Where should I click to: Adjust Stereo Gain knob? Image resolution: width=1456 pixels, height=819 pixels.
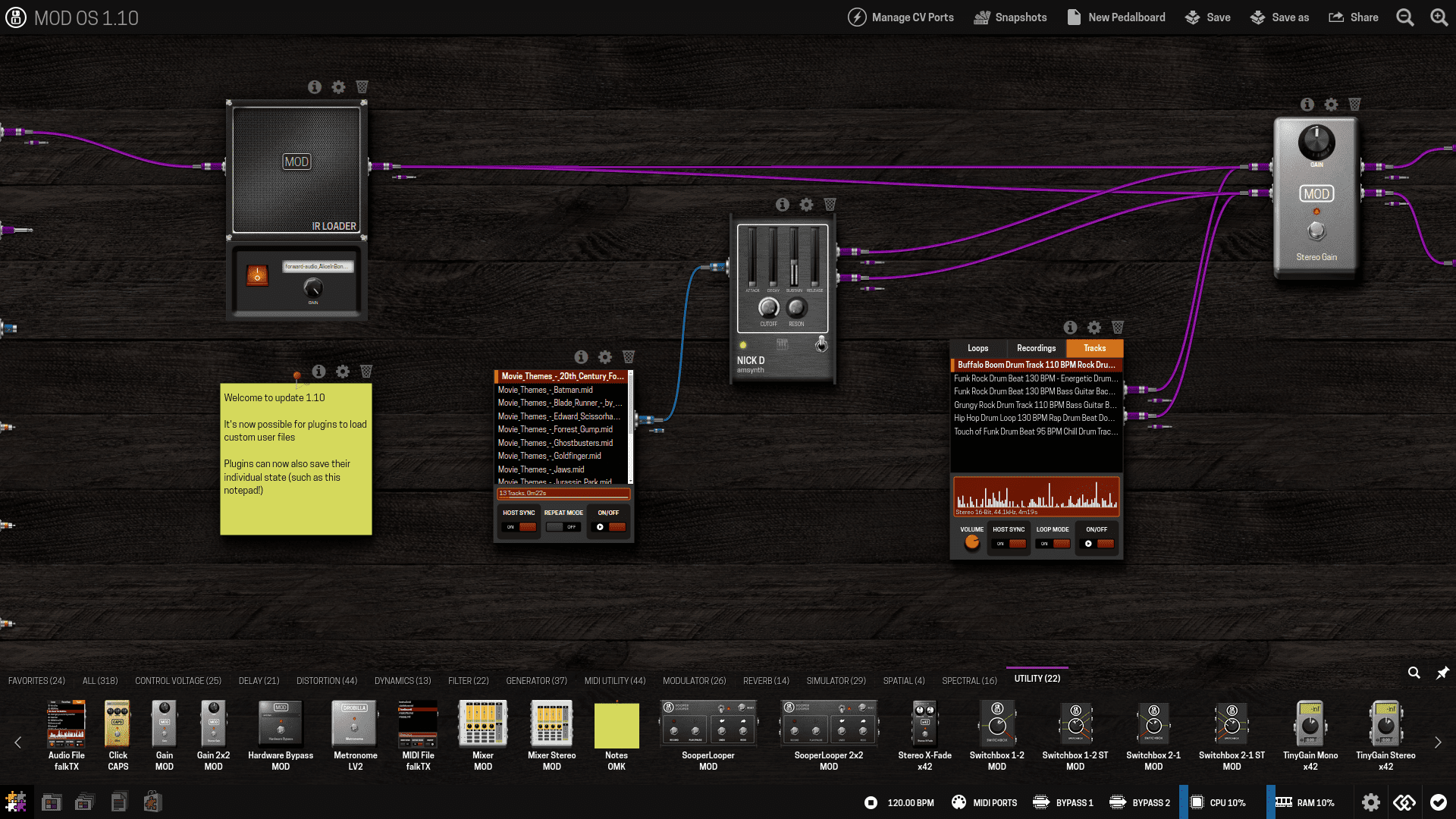[1316, 142]
